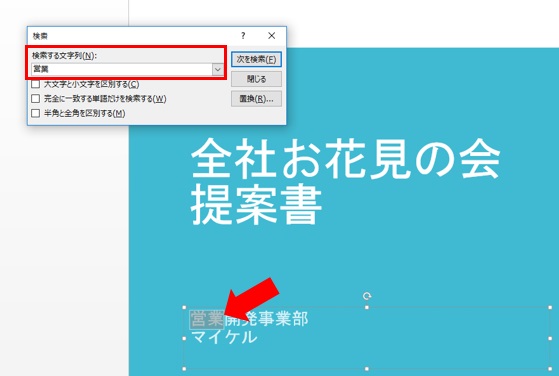Click the highlighted 営業 text on slide
This screenshot has height=376, width=559.
click(x=207, y=319)
